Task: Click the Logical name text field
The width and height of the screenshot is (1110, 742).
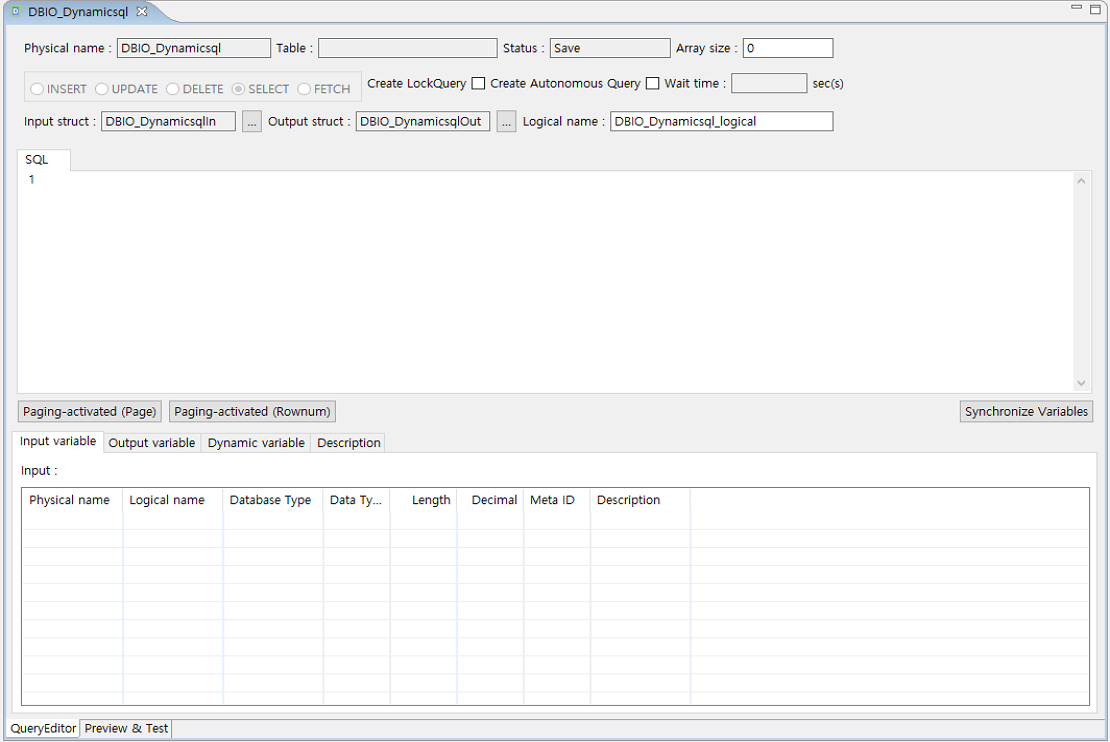Action: (x=721, y=121)
